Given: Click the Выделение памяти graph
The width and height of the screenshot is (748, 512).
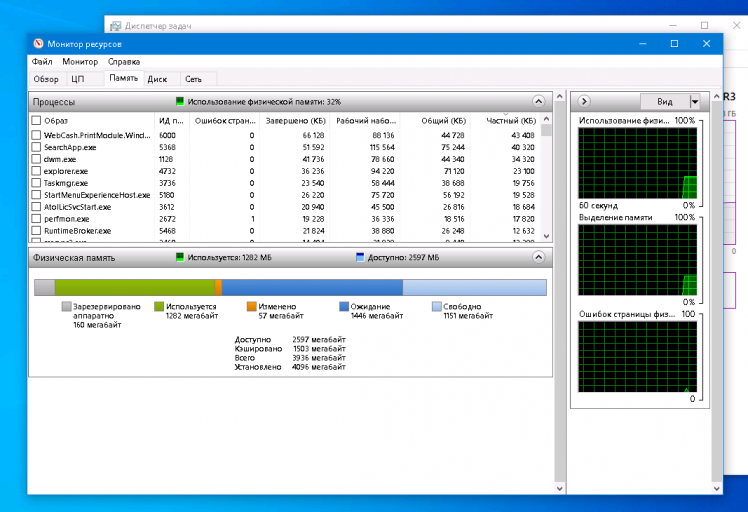Looking at the screenshot, I should pos(637,260).
